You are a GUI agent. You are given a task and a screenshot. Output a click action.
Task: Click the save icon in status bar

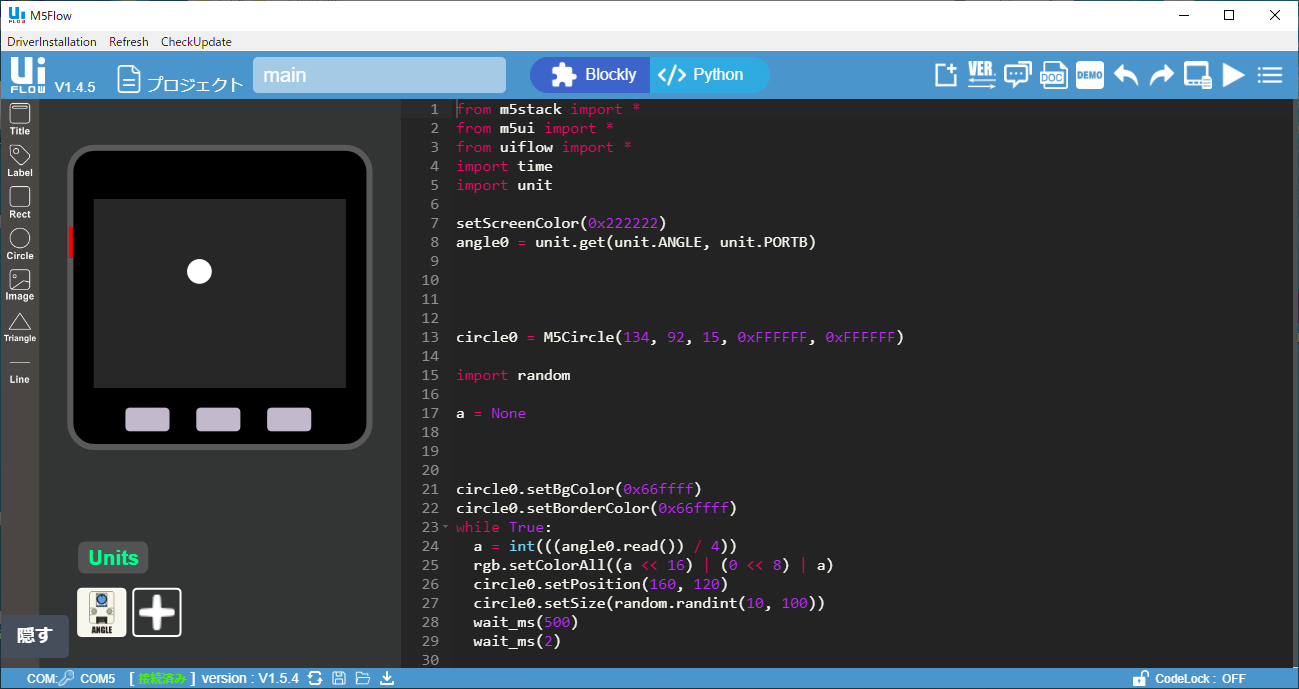[339, 679]
